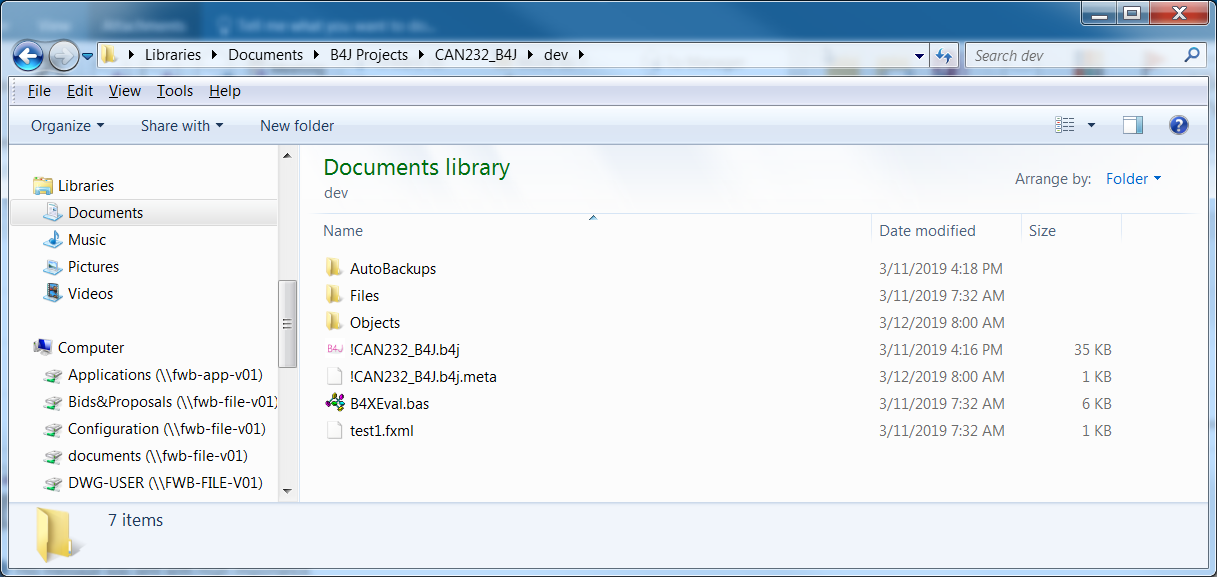Screen dimensions: 1217x577
Task: Click the navigation pane scrollbar thumb
Action: tap(287, 323)
